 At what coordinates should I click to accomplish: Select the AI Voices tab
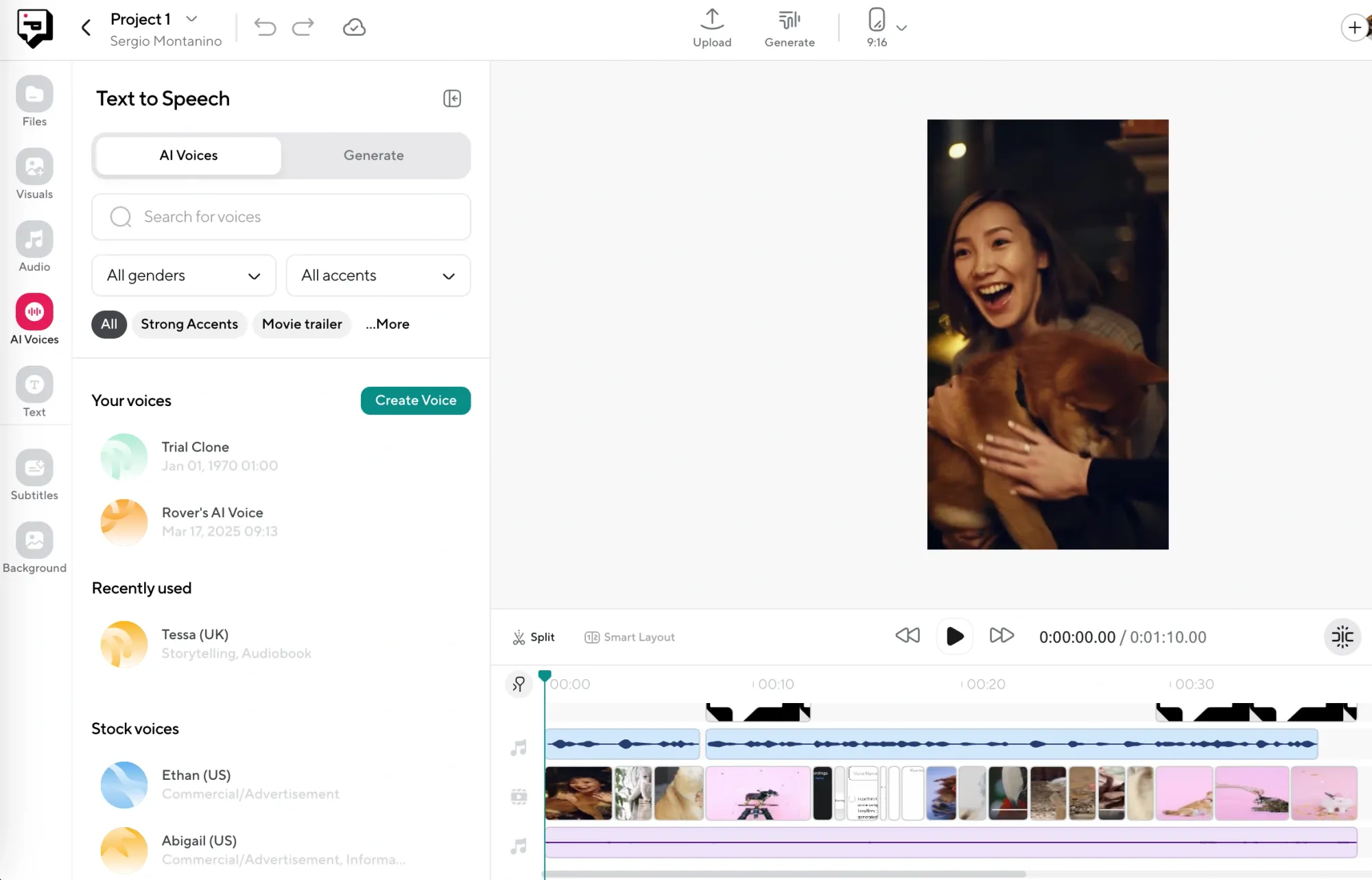coord(187,155)
